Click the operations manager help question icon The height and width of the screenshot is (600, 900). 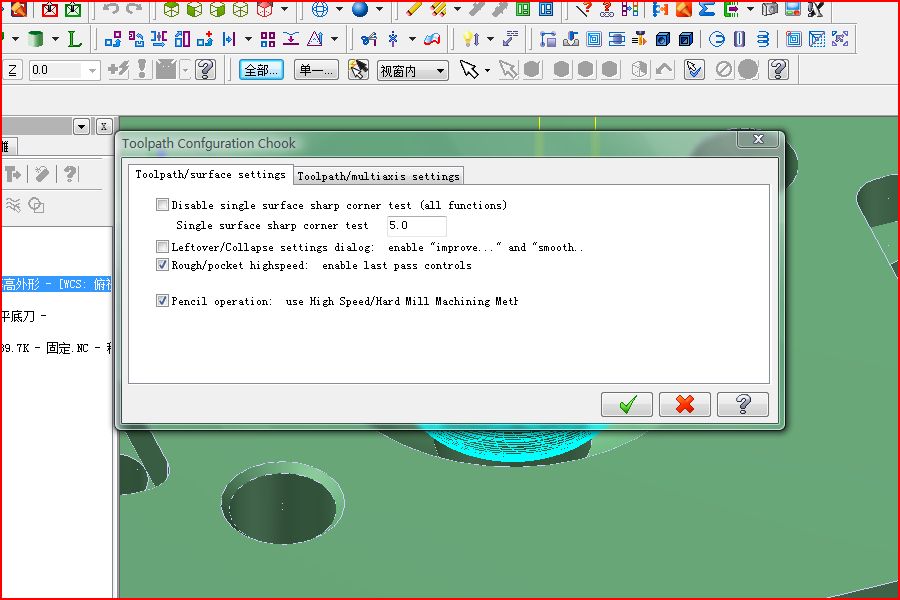click(69, 173)
